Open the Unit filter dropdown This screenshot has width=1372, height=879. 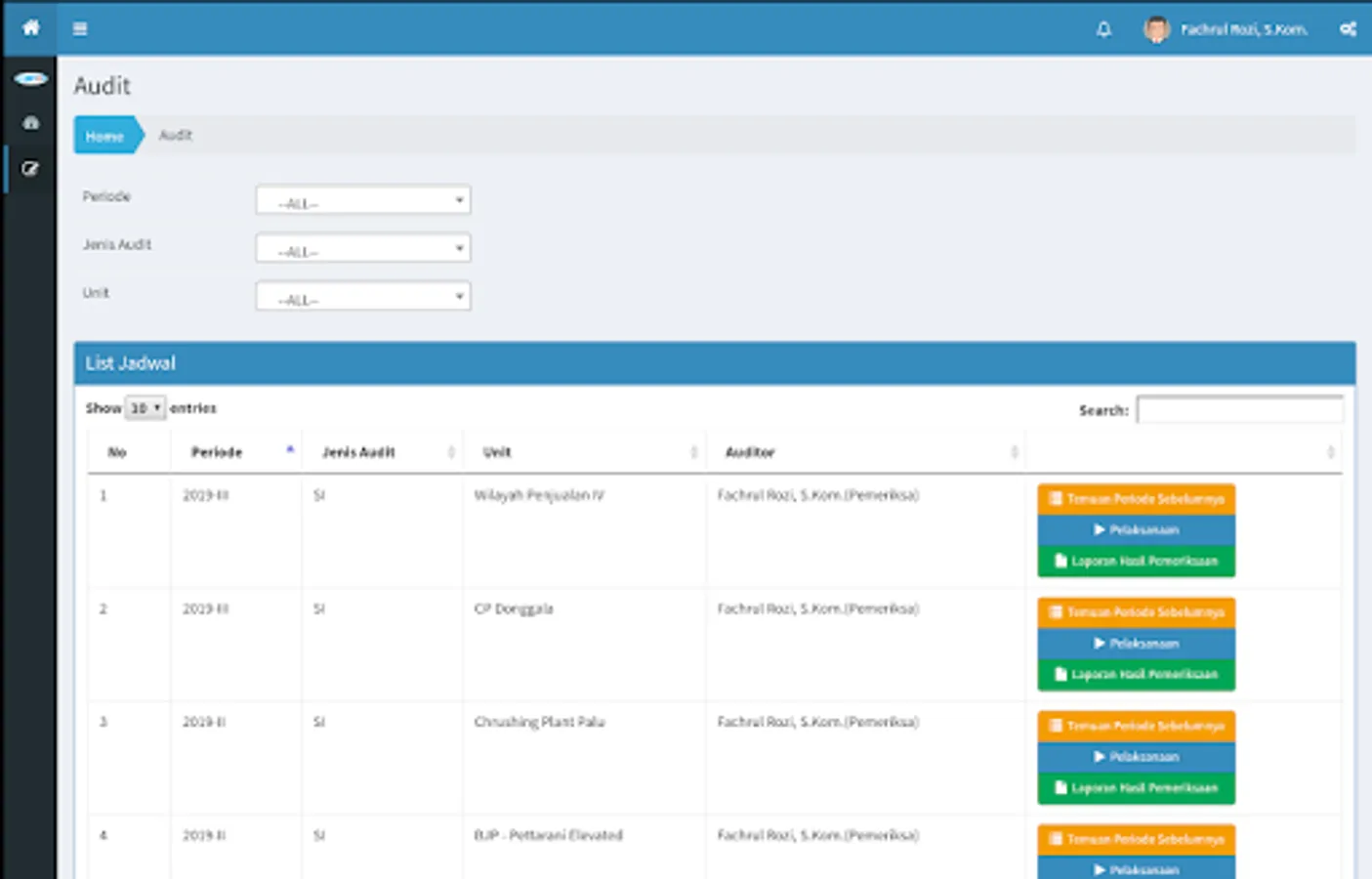(x=363, y=296)
